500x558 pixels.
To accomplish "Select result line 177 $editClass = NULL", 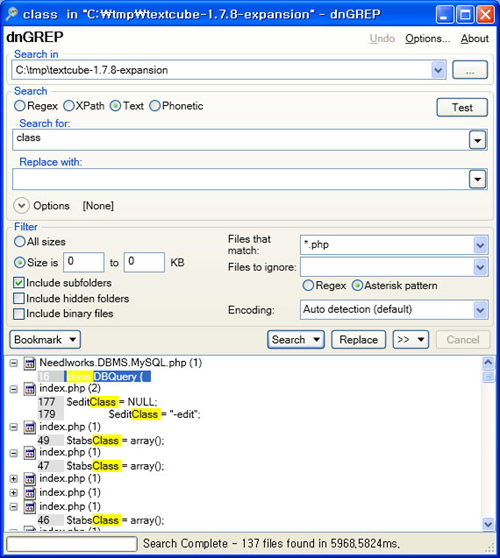I will (98, 402).
